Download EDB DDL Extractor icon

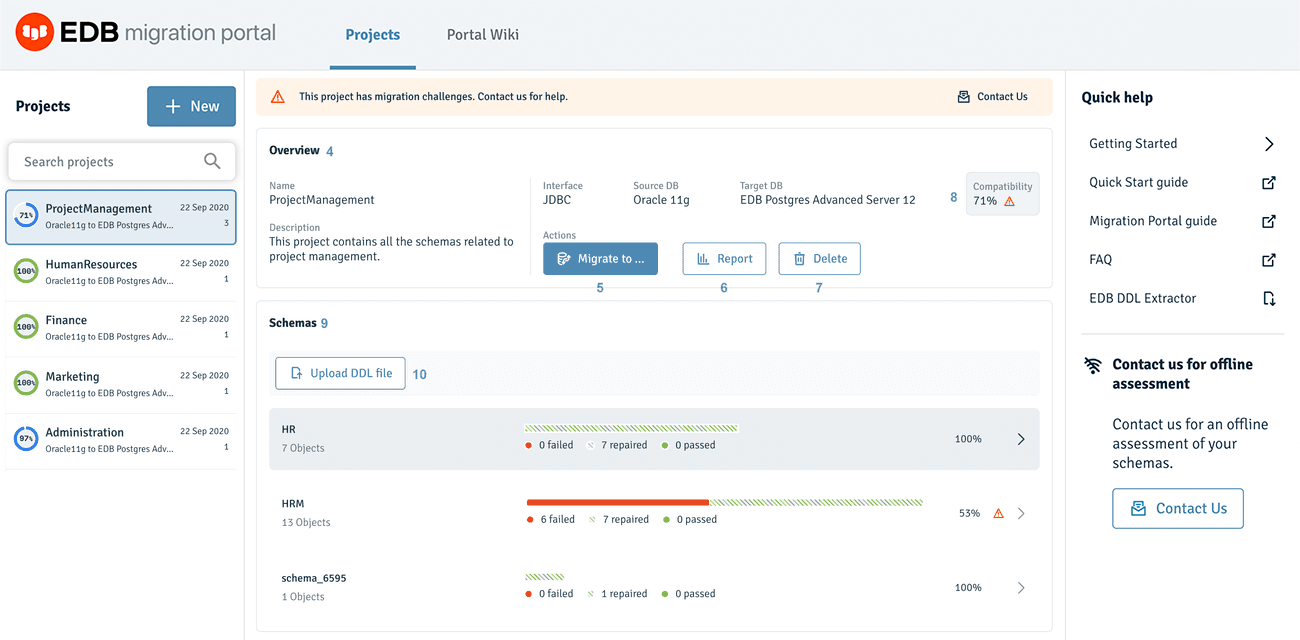click(1268, 298)
